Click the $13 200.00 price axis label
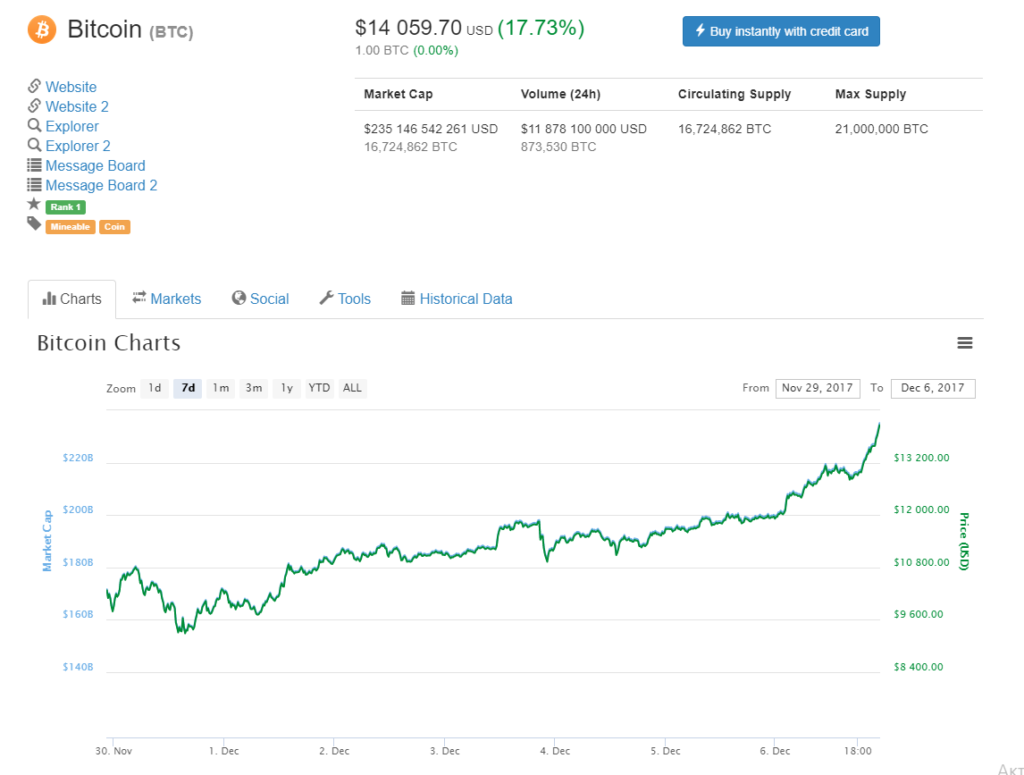Viewport: 1024px width, 775px height. [921, 458]
